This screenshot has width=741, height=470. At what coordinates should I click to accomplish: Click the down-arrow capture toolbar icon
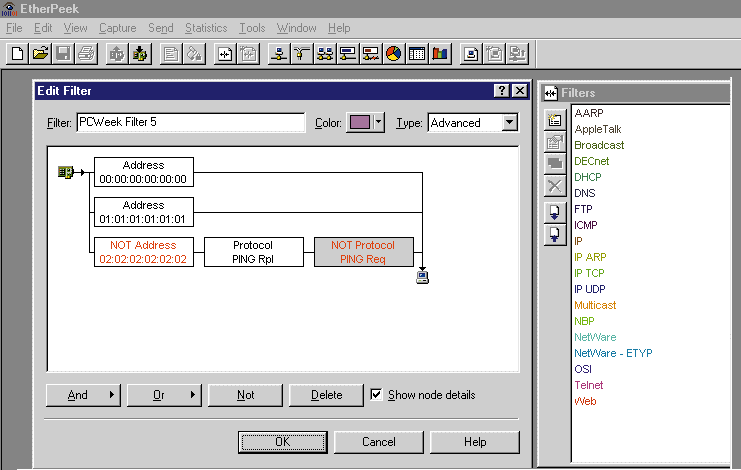139,53
